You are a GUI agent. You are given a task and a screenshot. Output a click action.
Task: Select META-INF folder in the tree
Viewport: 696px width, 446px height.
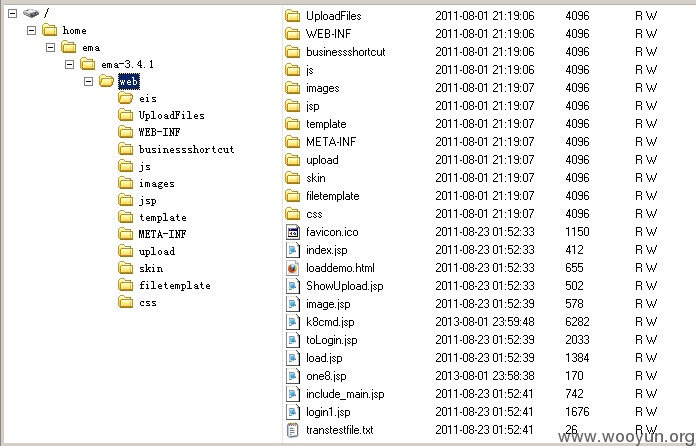pyautogui.click(x=162, y=234)
